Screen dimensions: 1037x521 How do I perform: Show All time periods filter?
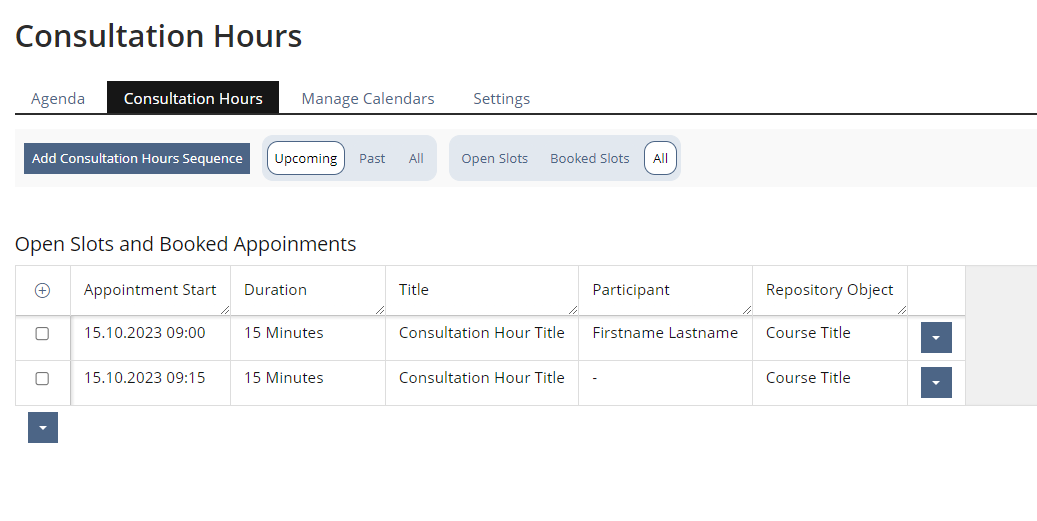pos(416,158)
